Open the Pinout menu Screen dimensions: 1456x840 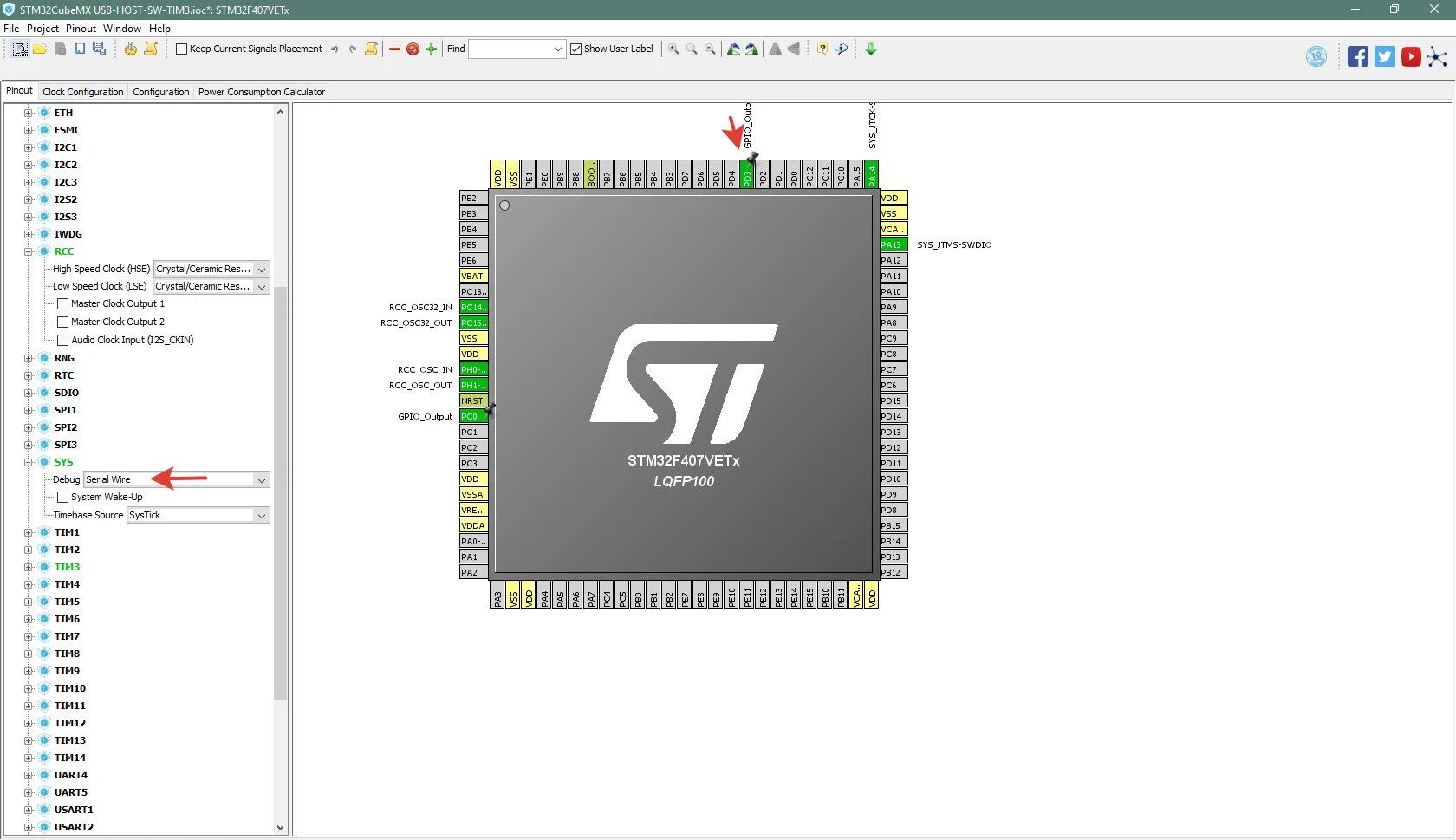pyautogui.click(x=81, y=29)
